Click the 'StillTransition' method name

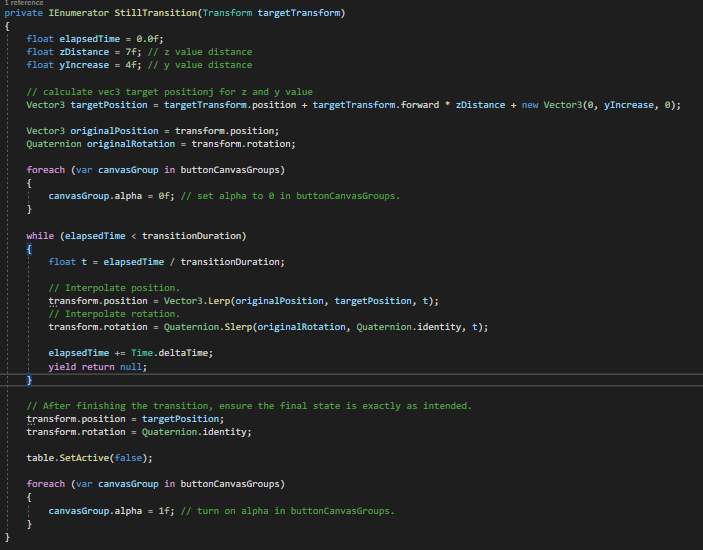click(156, 13)
